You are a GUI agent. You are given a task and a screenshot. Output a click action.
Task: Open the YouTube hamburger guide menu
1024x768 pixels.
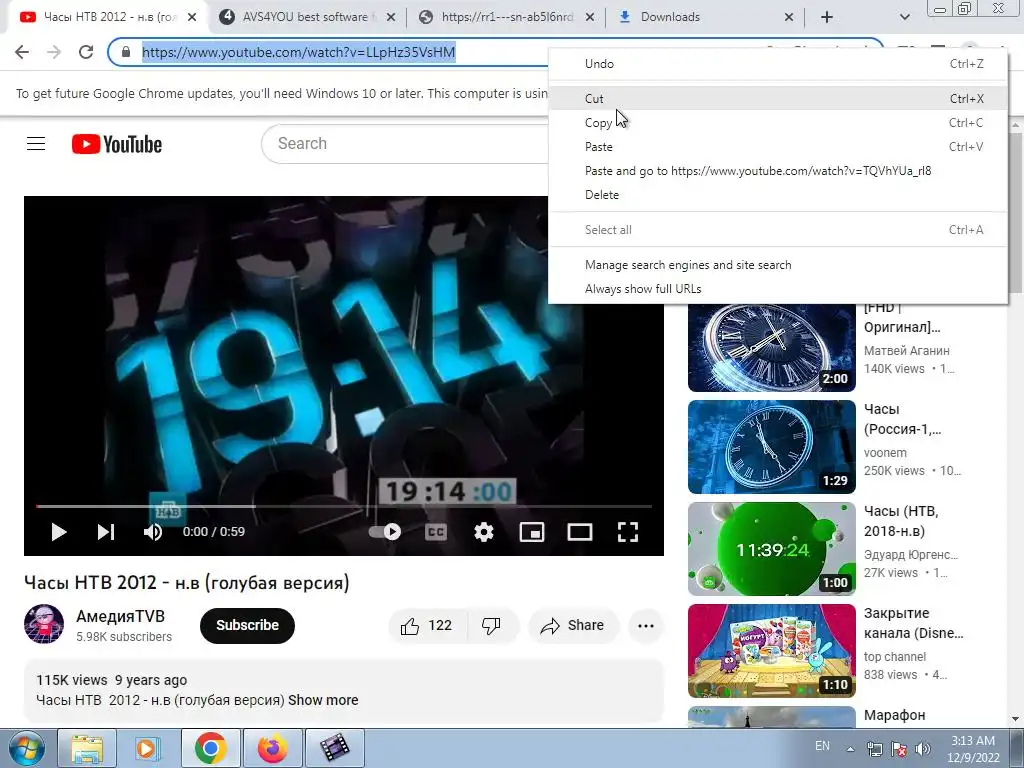[36, 144]
